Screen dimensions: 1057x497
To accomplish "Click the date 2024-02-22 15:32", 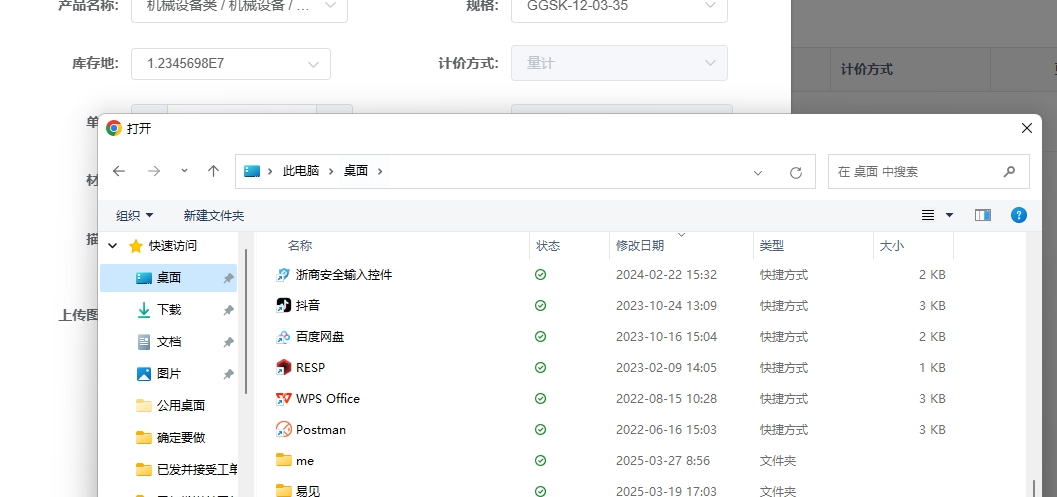I will [666, 274].
